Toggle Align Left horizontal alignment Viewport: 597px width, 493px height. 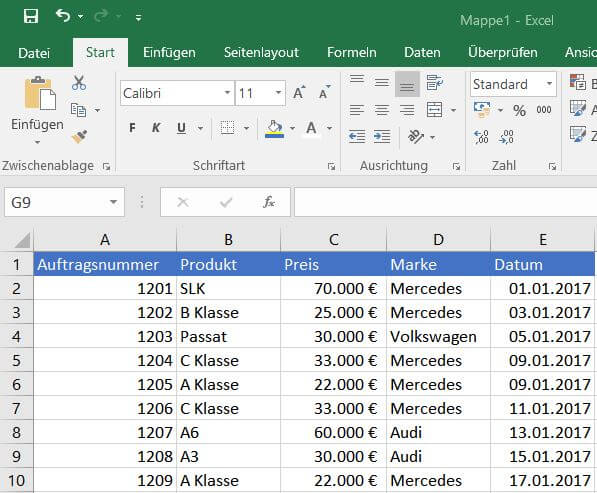357,110
